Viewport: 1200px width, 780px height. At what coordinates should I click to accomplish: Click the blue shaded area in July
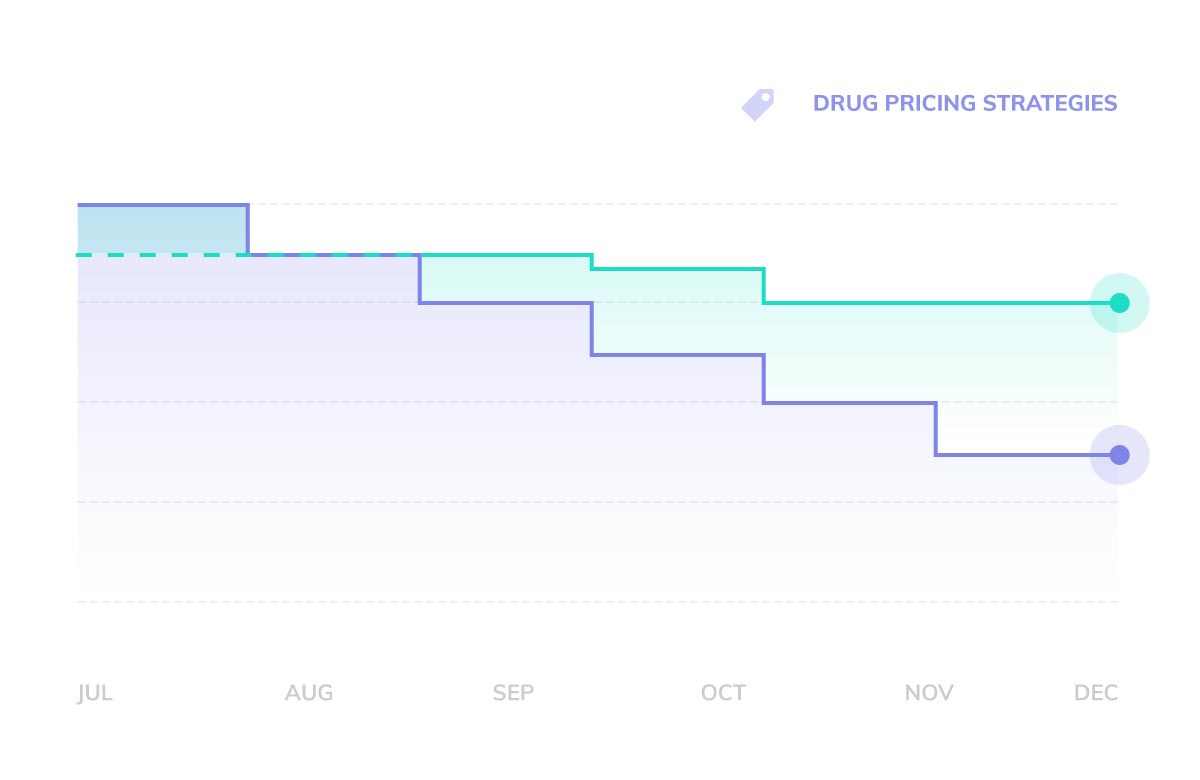tap(162, 230)
